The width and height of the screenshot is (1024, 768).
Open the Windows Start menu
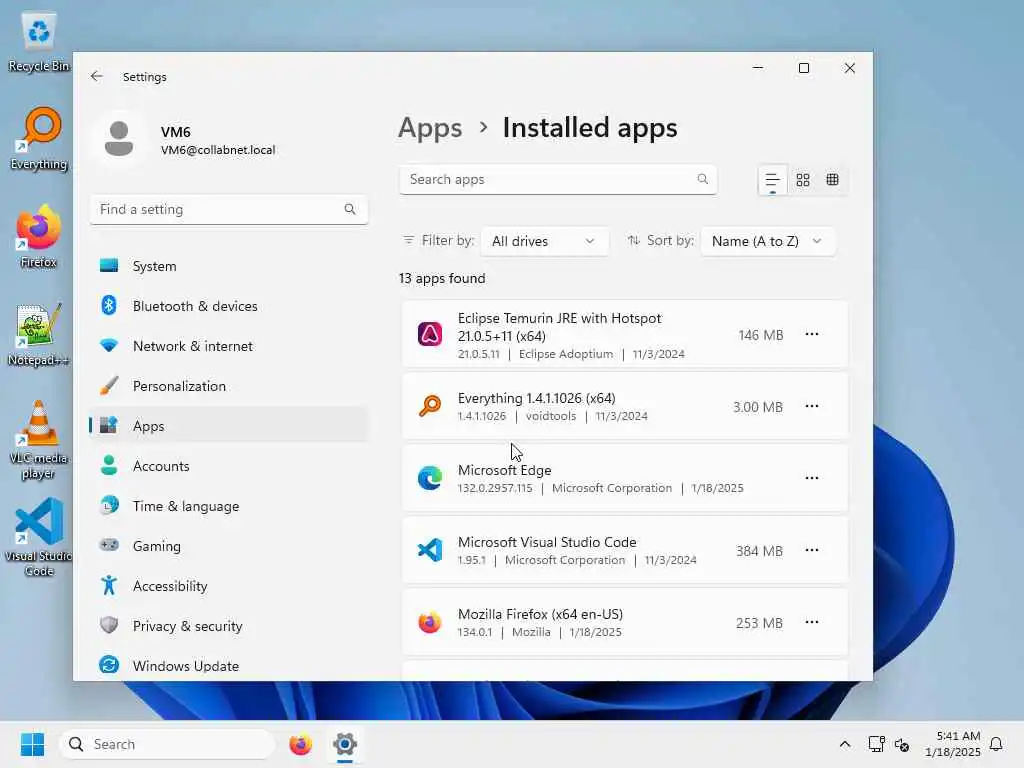(x=33, y=744)
